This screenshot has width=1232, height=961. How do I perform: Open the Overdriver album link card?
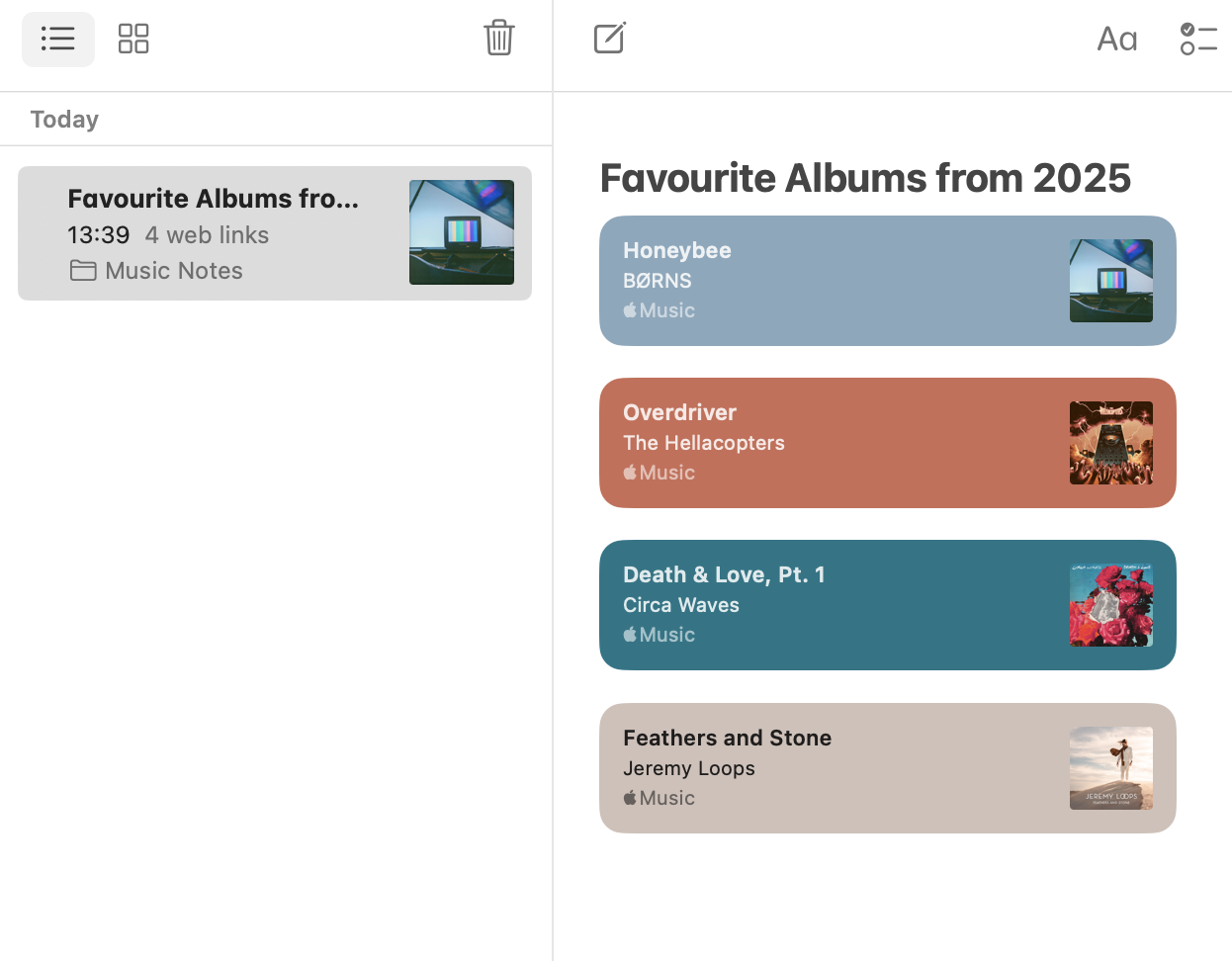[x=888, y=443]
